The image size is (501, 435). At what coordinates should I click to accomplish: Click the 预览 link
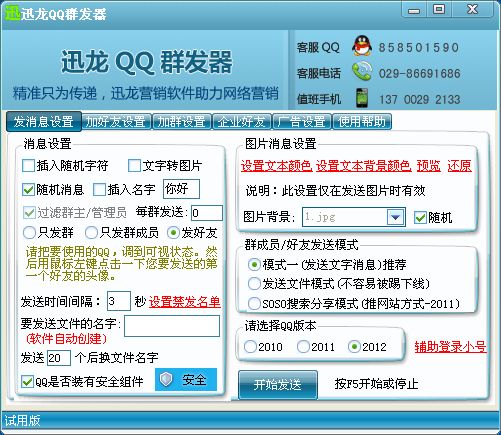429,166
